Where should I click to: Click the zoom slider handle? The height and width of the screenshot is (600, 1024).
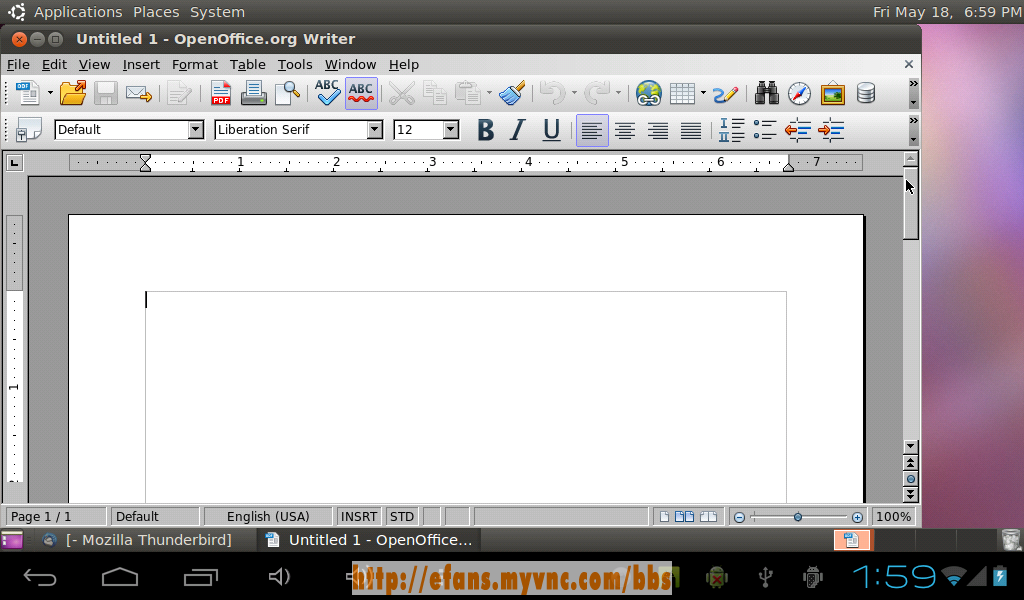tap(797, 517)
